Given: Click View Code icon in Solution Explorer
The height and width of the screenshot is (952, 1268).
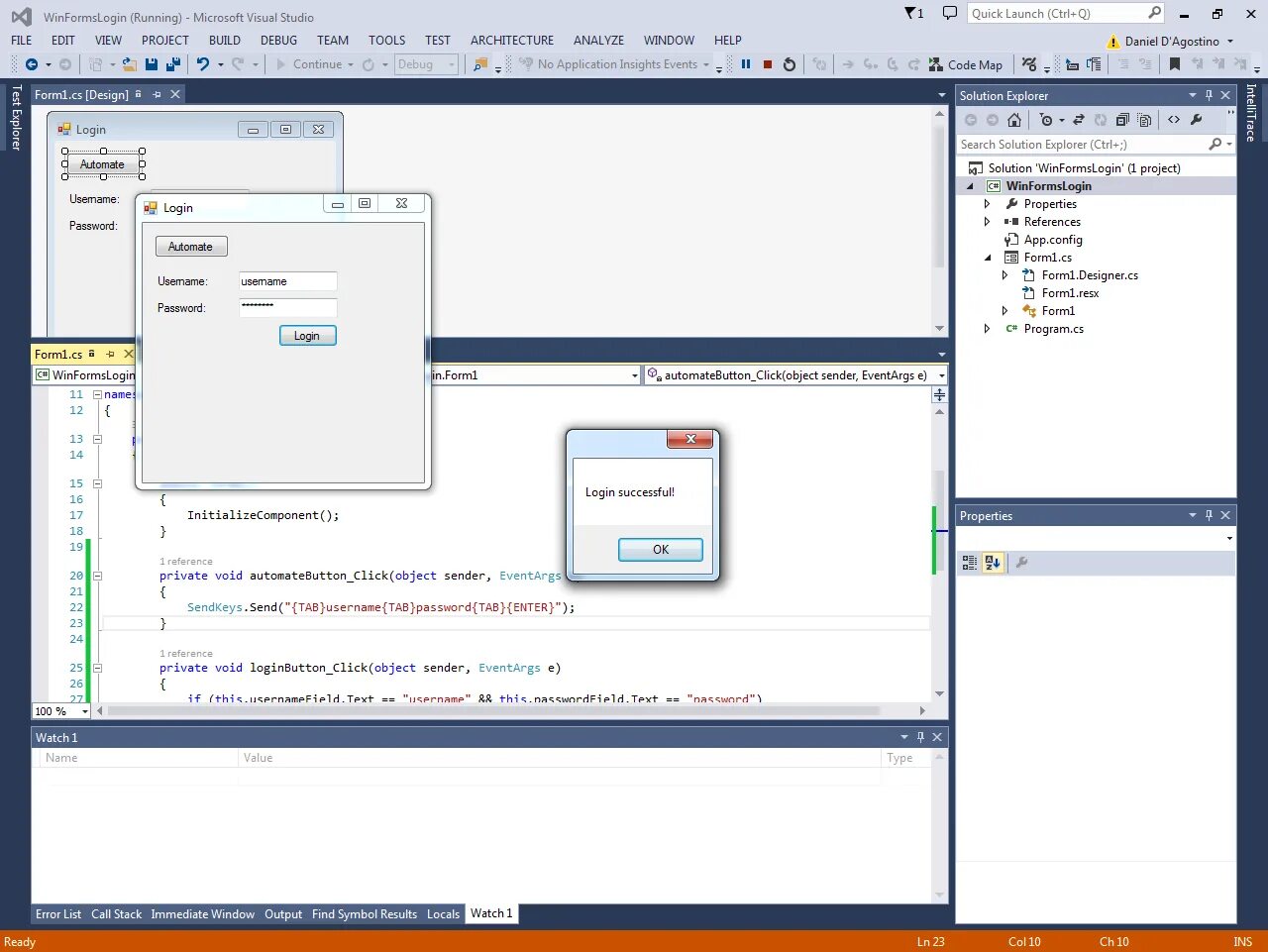Looking at the screenshot, I should tap(1174, 120).
